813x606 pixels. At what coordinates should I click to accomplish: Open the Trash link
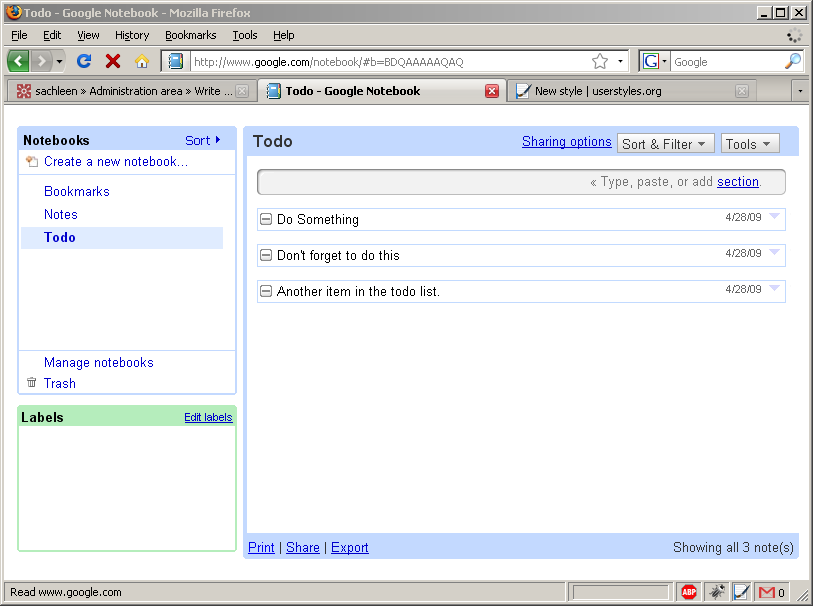[x=60, y=383]
